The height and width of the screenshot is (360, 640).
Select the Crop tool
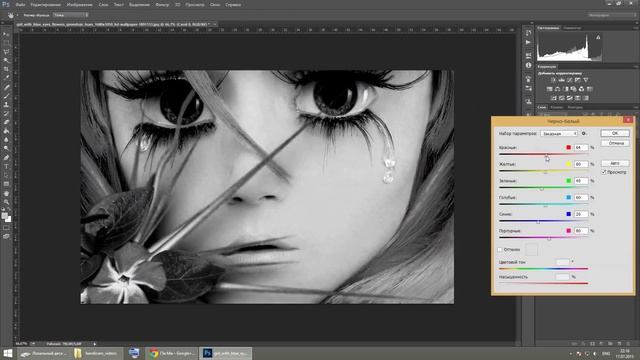point(6,69)
